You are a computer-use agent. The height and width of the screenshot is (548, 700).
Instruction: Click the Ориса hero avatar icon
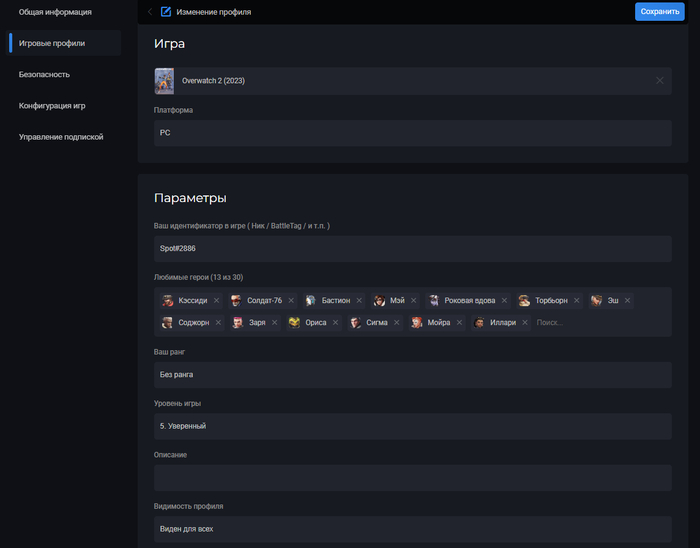tap(294, 323)
